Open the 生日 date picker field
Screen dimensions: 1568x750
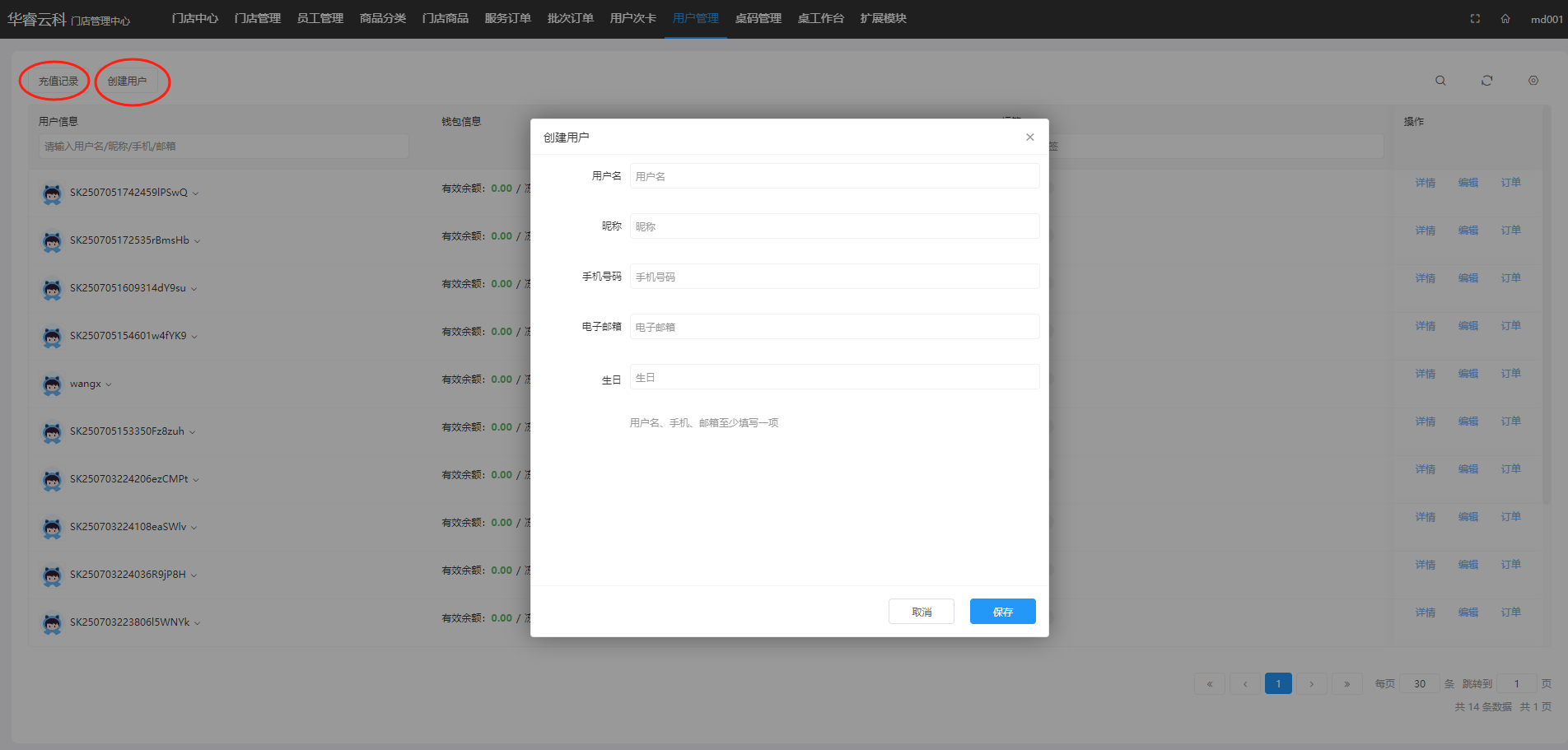tap(833, 377)
